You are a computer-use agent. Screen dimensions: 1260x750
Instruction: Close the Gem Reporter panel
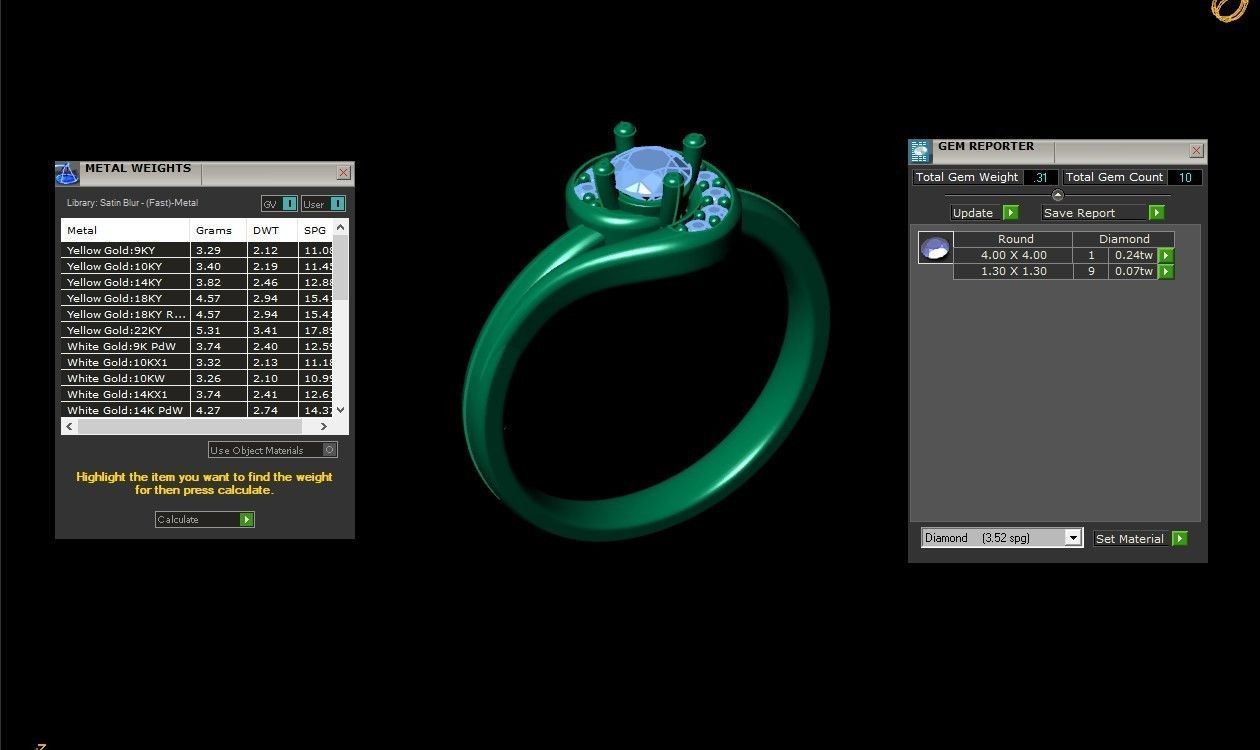(x=1196, y=151)
